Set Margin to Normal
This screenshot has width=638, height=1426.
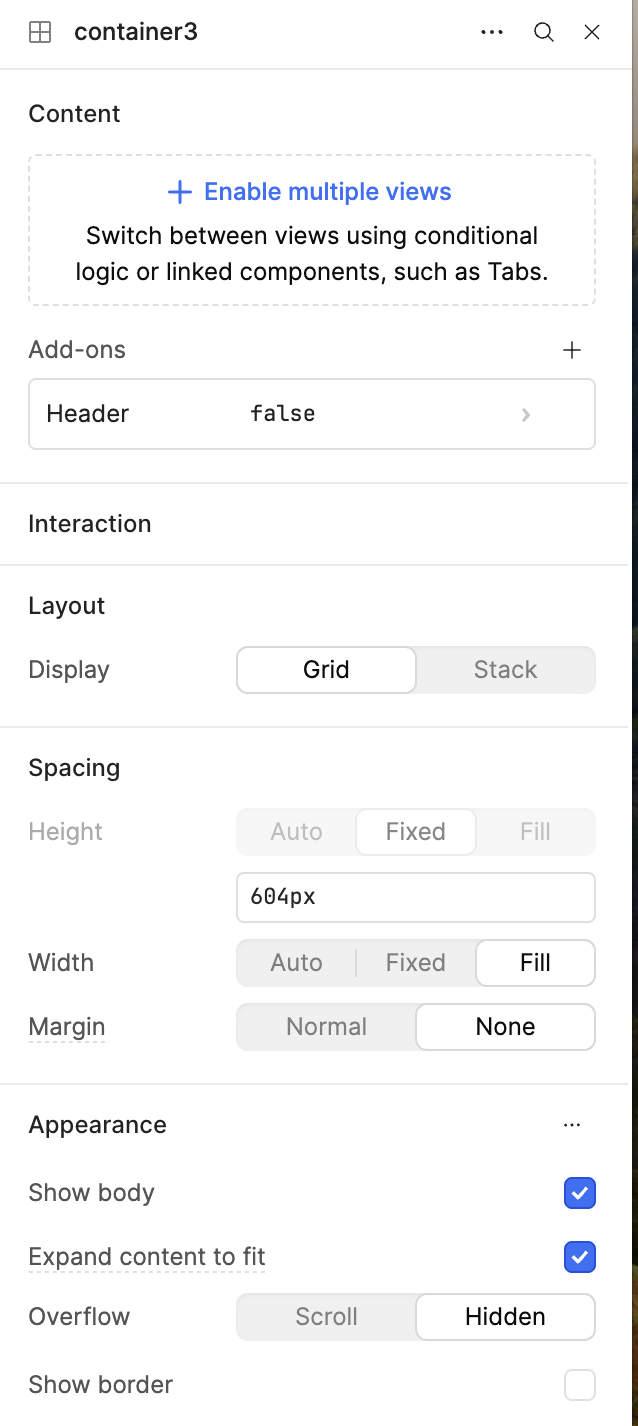click(326, 1027)
